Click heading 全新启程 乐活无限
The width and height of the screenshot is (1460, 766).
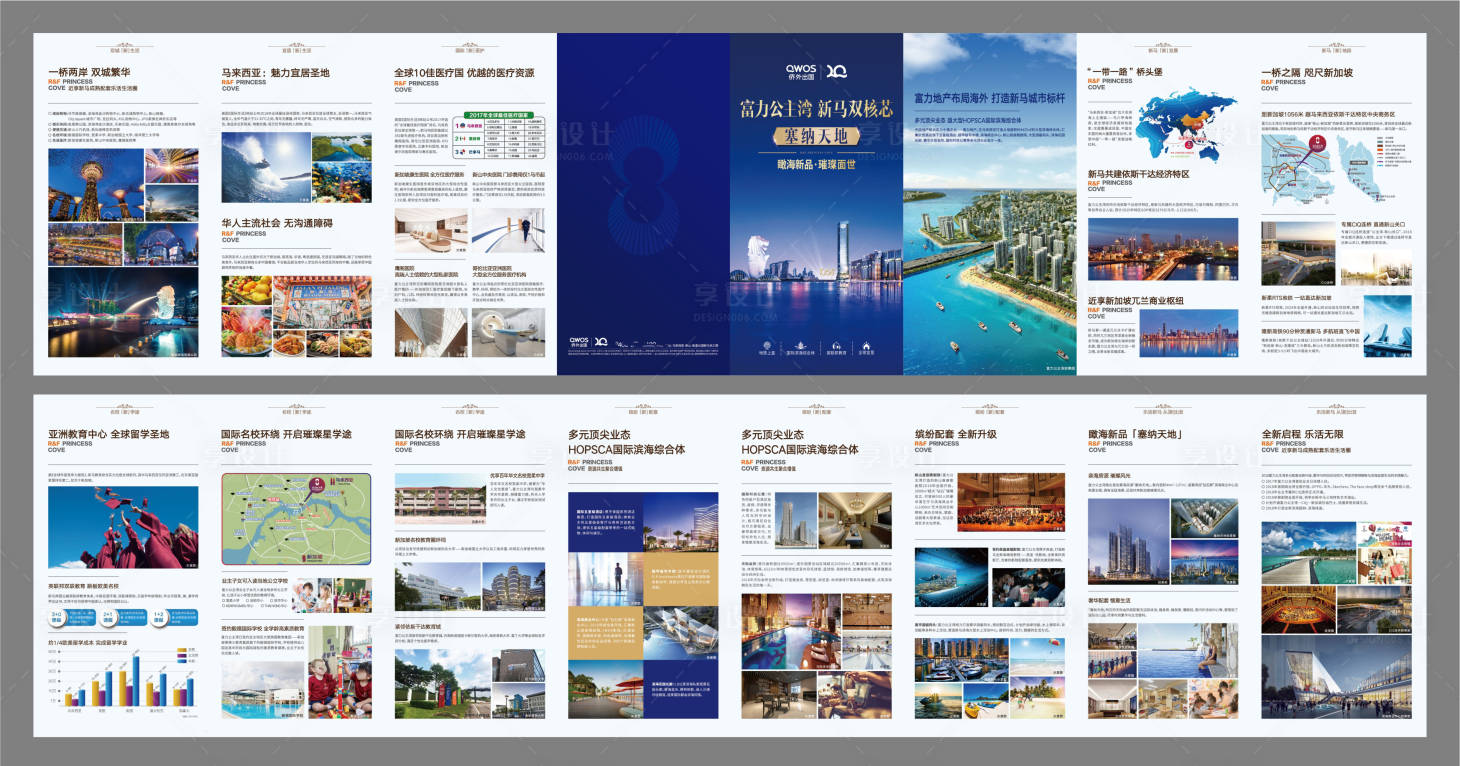click(1302, 434)
